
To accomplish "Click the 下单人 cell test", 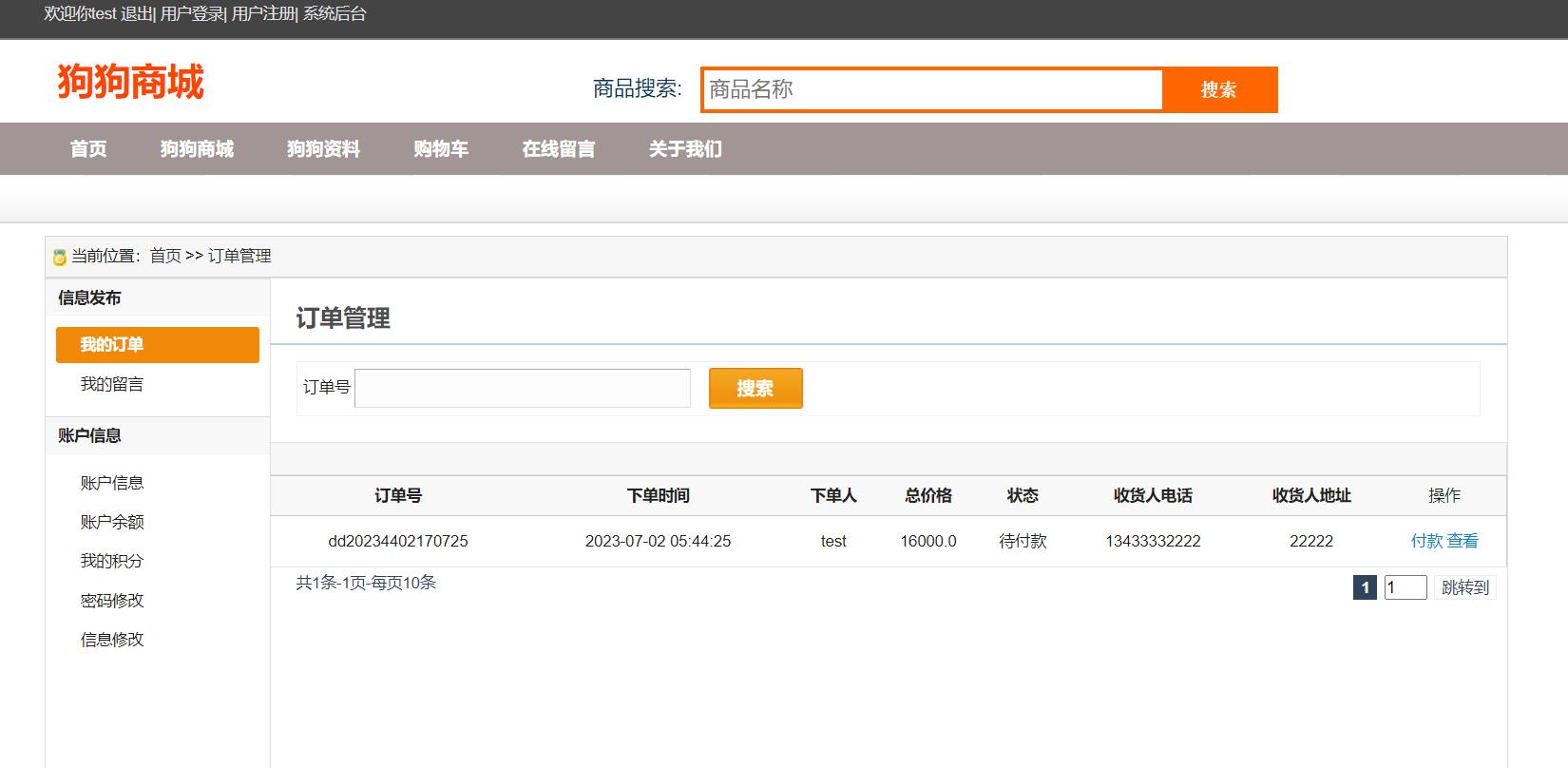I will click(833, 541).
